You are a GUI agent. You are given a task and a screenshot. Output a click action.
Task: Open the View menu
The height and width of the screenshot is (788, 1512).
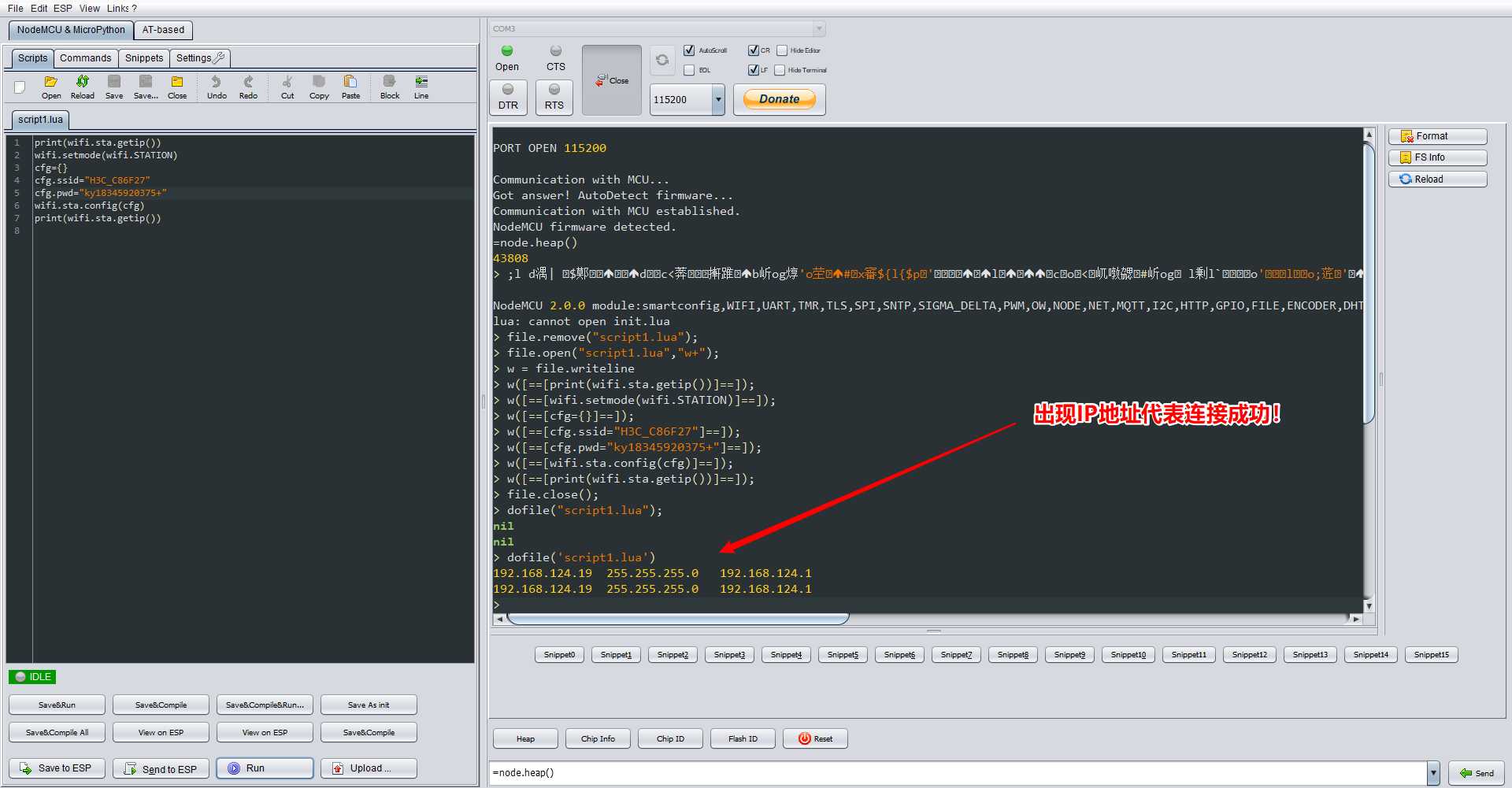90,9
